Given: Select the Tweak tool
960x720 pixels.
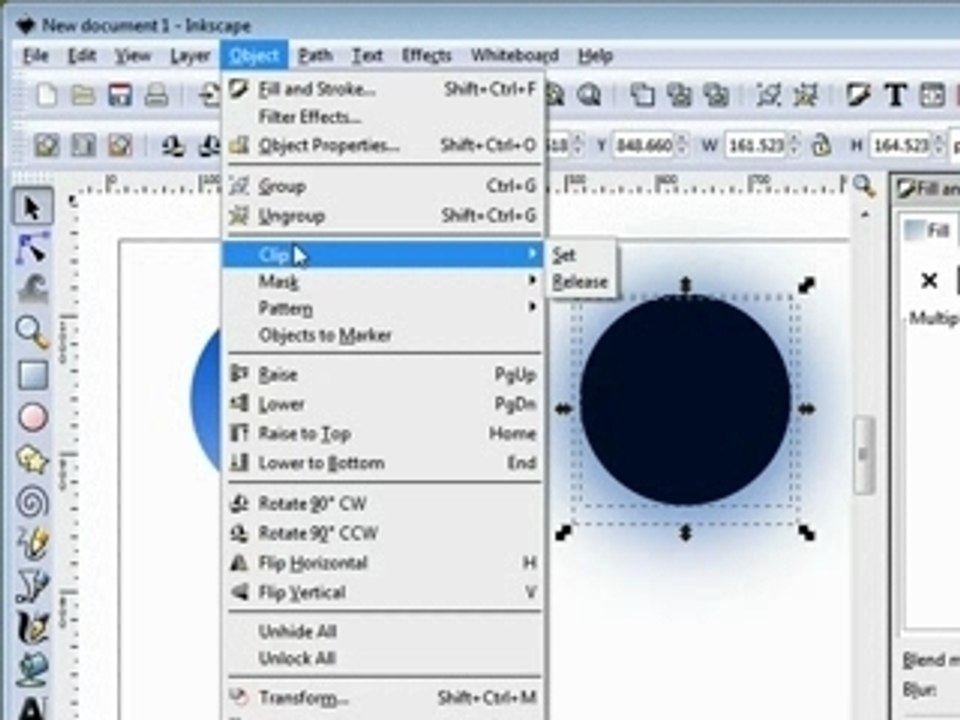Looking at the screenshot, I should coord(32,290).
